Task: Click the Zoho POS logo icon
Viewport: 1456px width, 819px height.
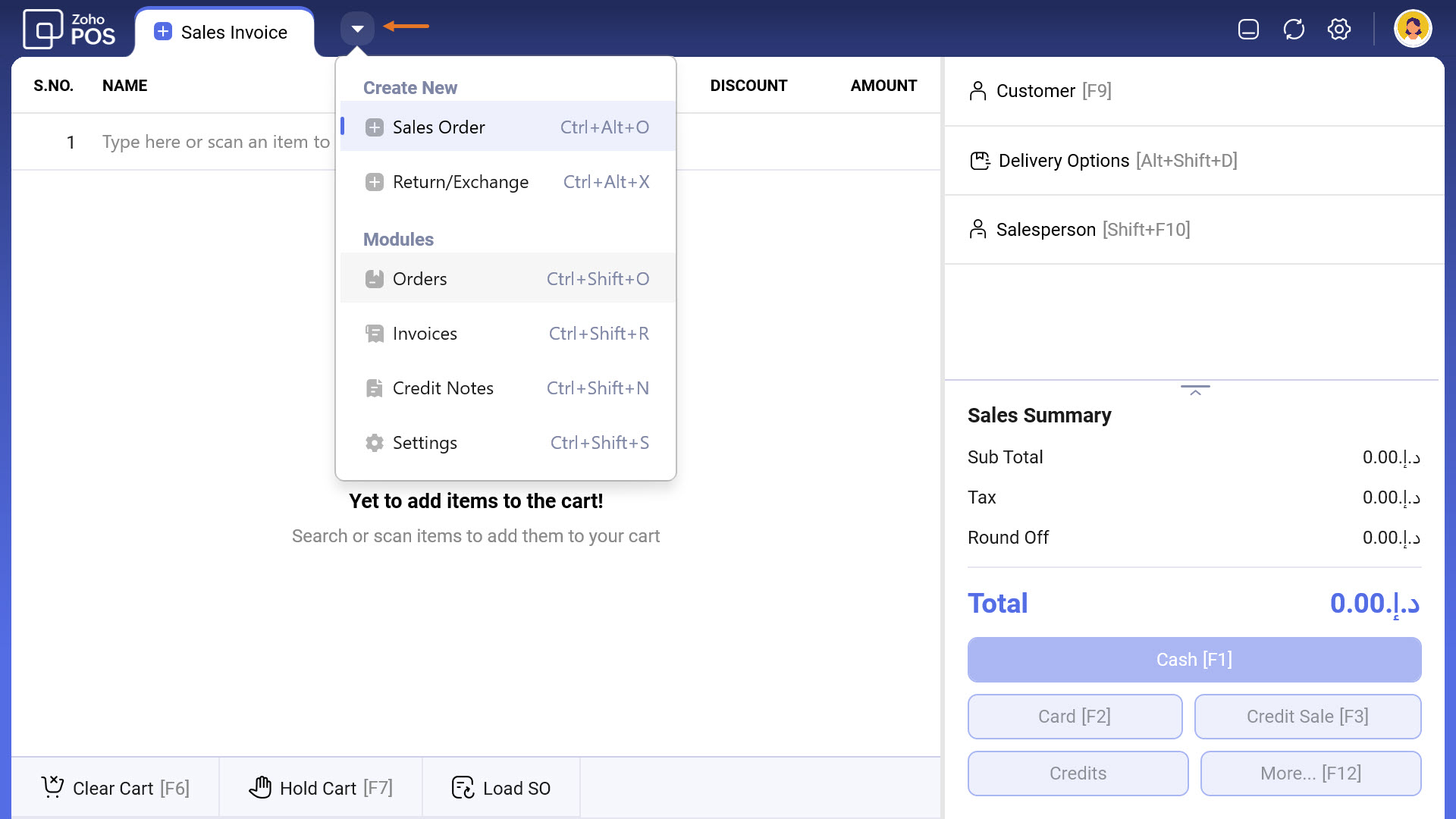Action: click(x=43, y=29)
